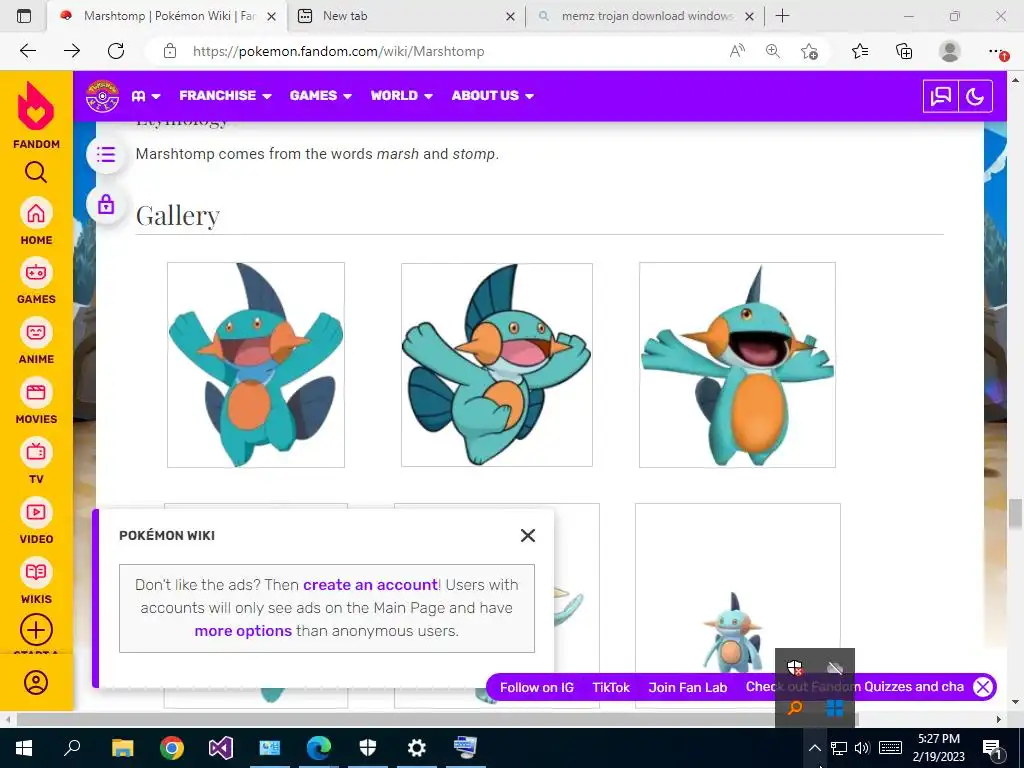The height and width of the screenshot is (768, 1024).
Task: Click the Start a Wiki plus icon
Action: pos(36,630)
